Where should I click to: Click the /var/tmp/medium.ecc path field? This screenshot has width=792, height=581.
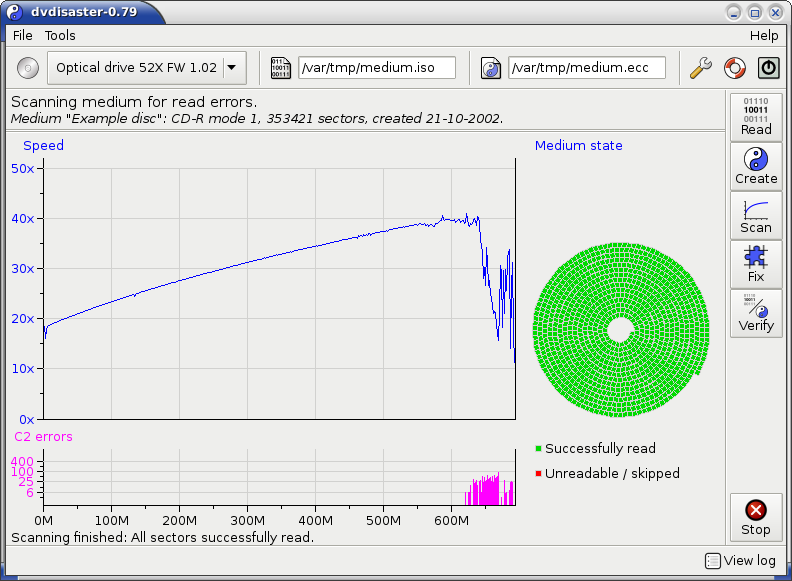pyautogui.click(x=587, y=68)
